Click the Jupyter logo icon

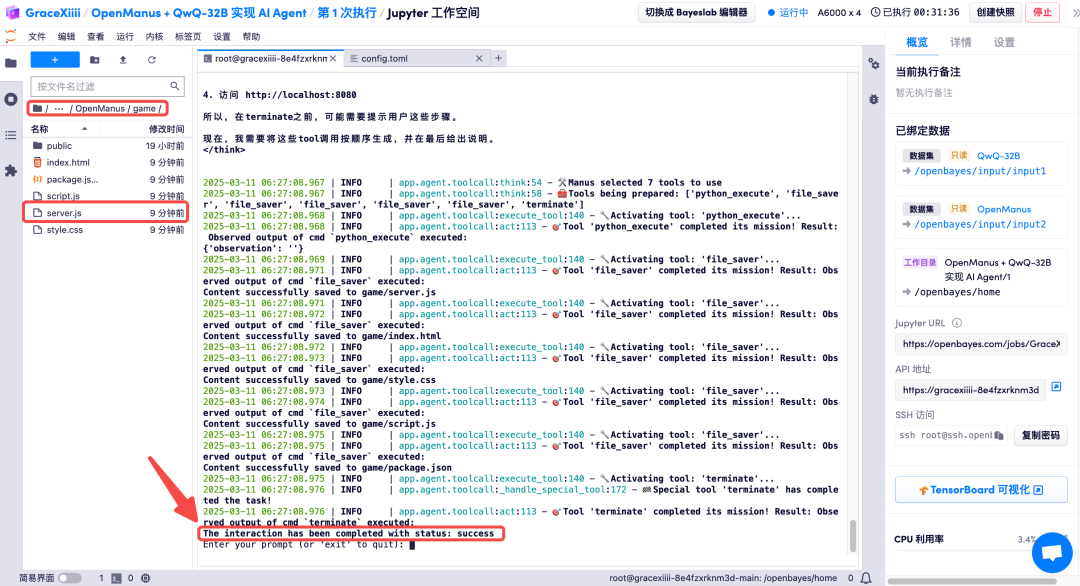coord(10,36)
